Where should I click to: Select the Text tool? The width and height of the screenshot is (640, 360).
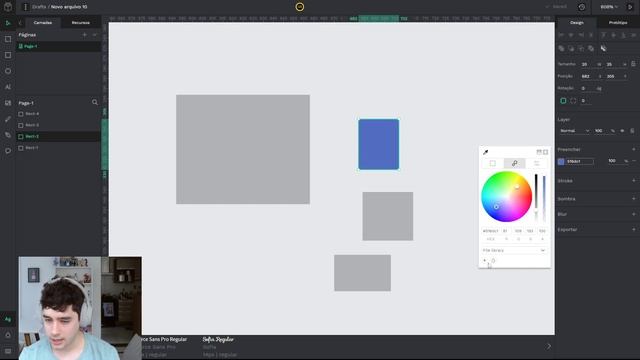click(8, 87)
